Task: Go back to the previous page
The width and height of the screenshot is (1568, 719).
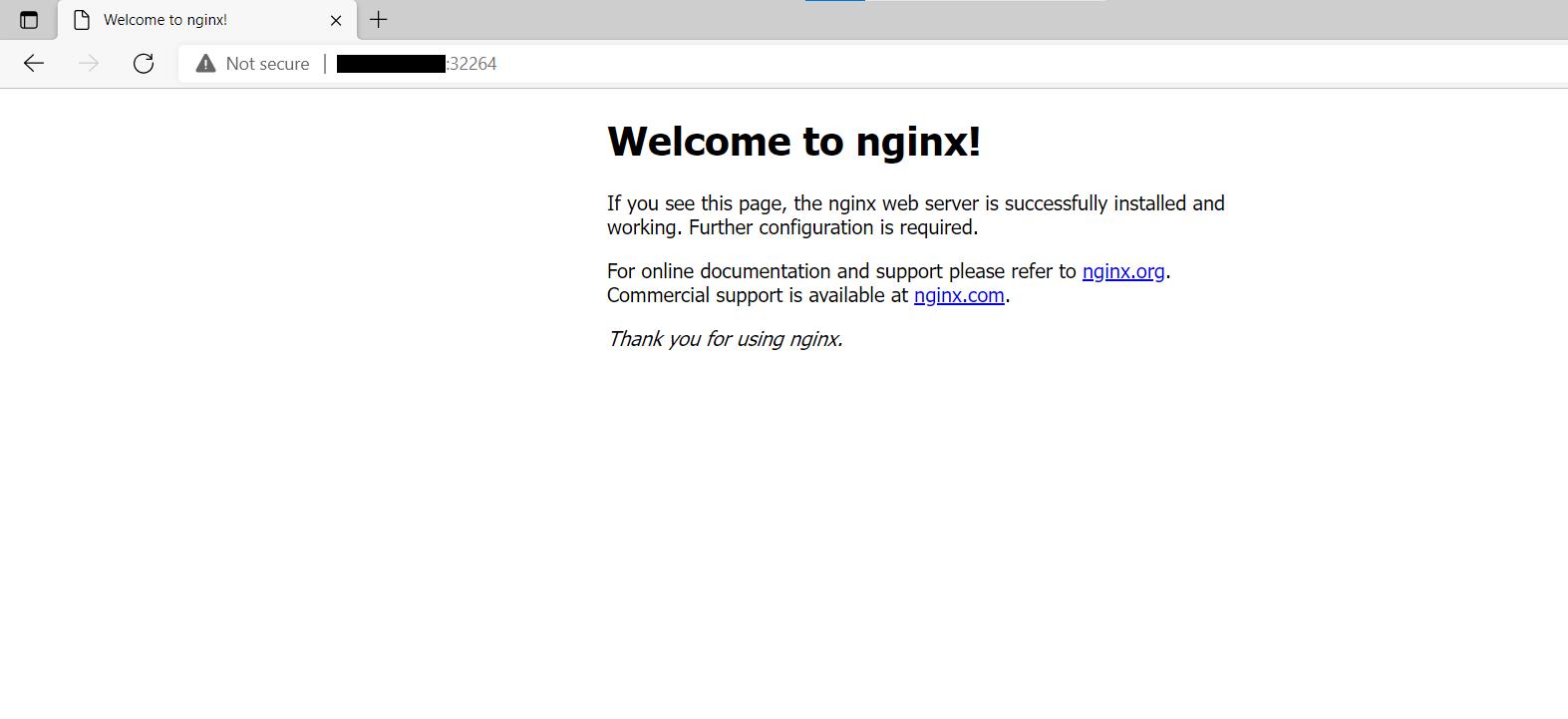Action: [x=34, y=64]
